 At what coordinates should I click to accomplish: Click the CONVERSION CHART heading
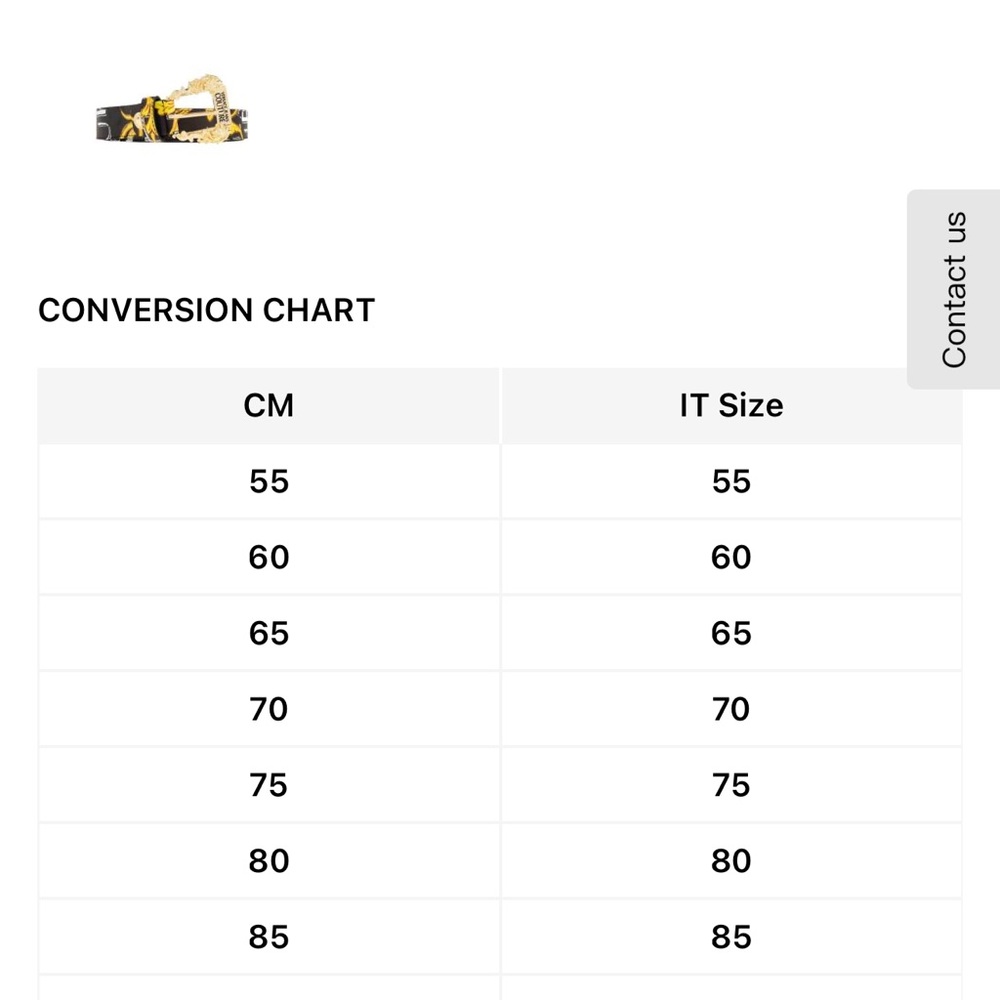(207, 311)
